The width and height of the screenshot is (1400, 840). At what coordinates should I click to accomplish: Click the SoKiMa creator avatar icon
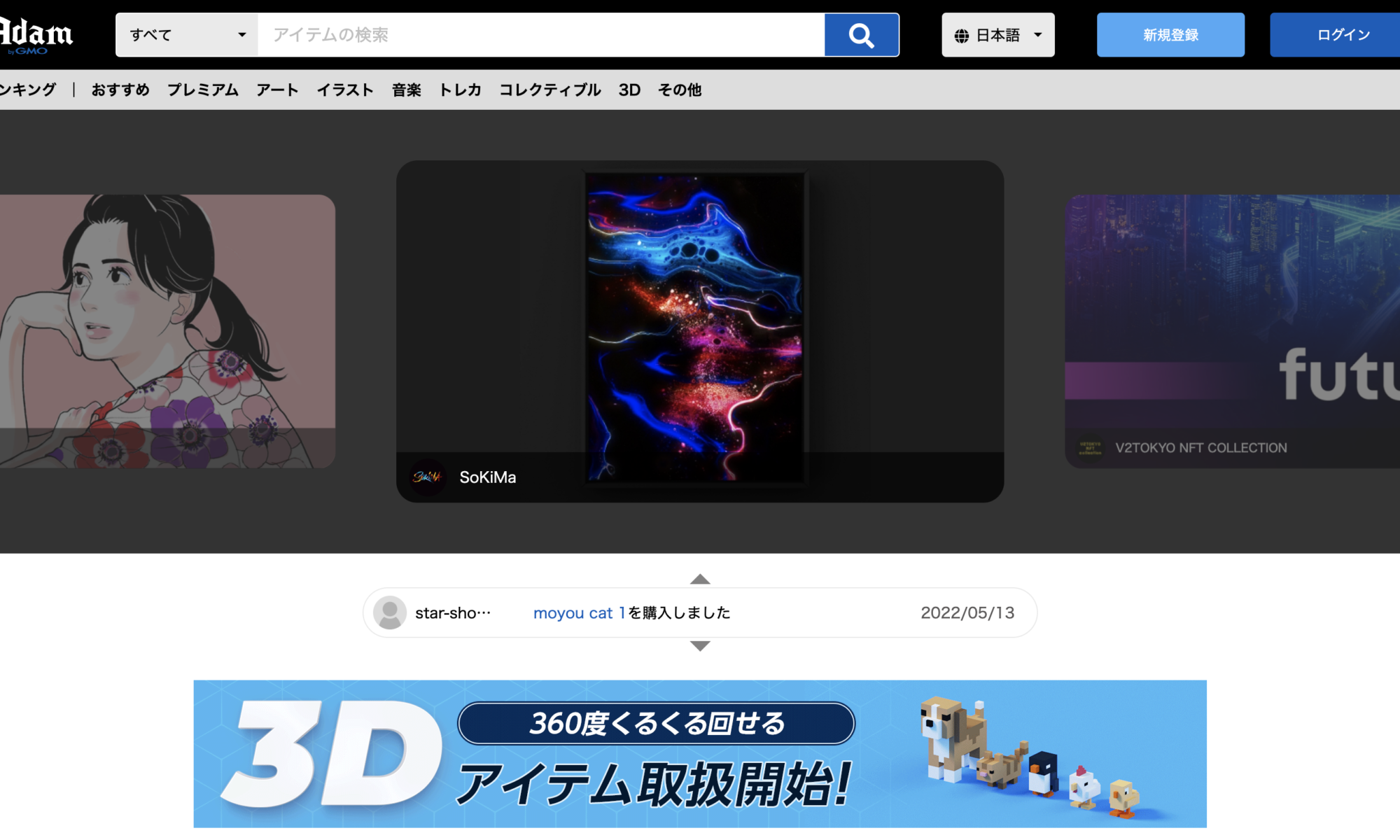pyautogui.click(x=428, y=477)
